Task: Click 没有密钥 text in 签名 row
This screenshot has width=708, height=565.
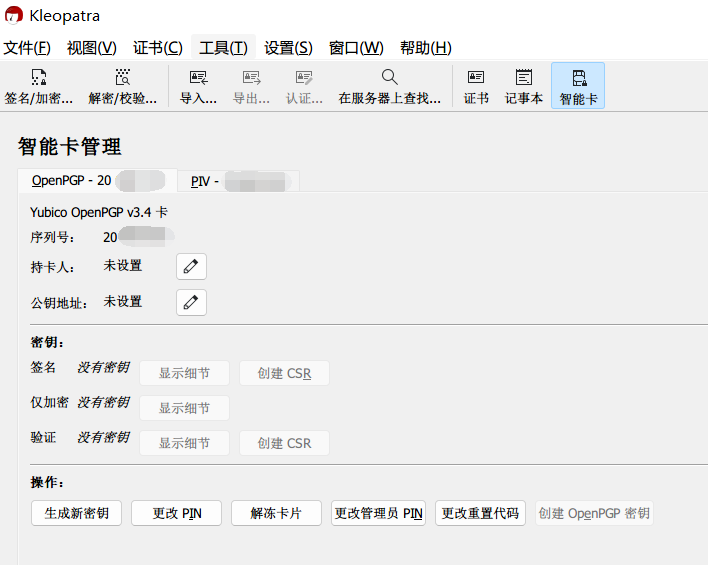Action: click(x=103, y=367)
